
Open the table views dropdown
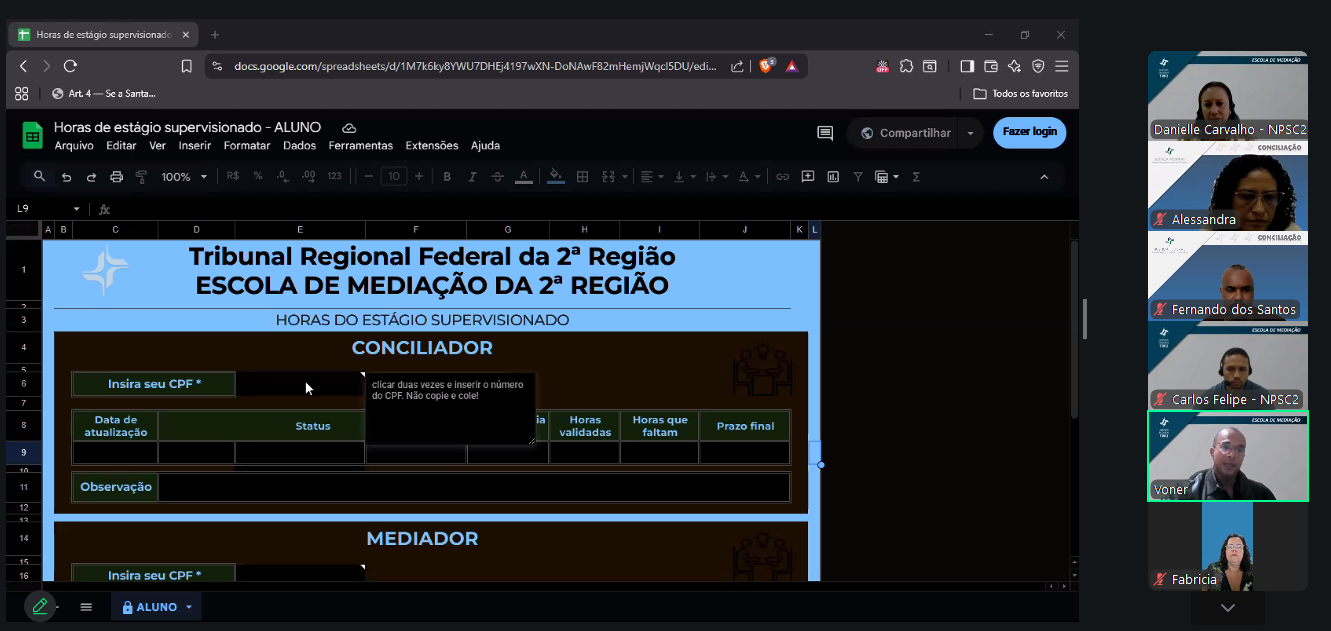pos(887,176)
